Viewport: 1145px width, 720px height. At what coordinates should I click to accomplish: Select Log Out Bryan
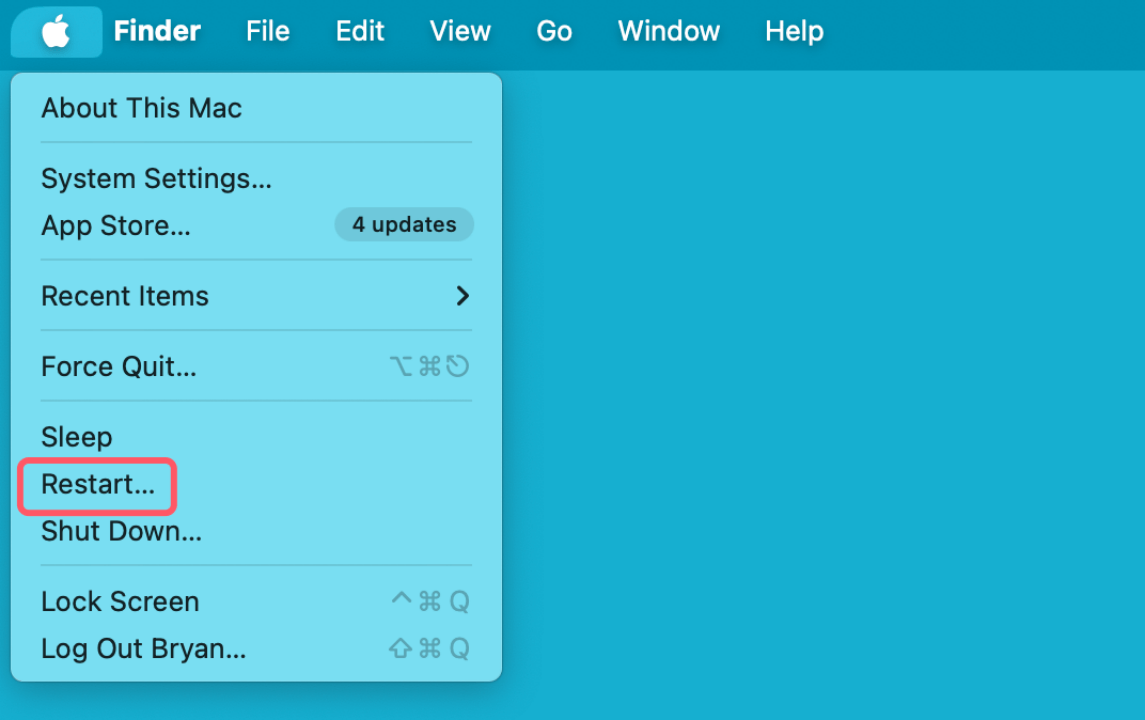tap(143, 649)
